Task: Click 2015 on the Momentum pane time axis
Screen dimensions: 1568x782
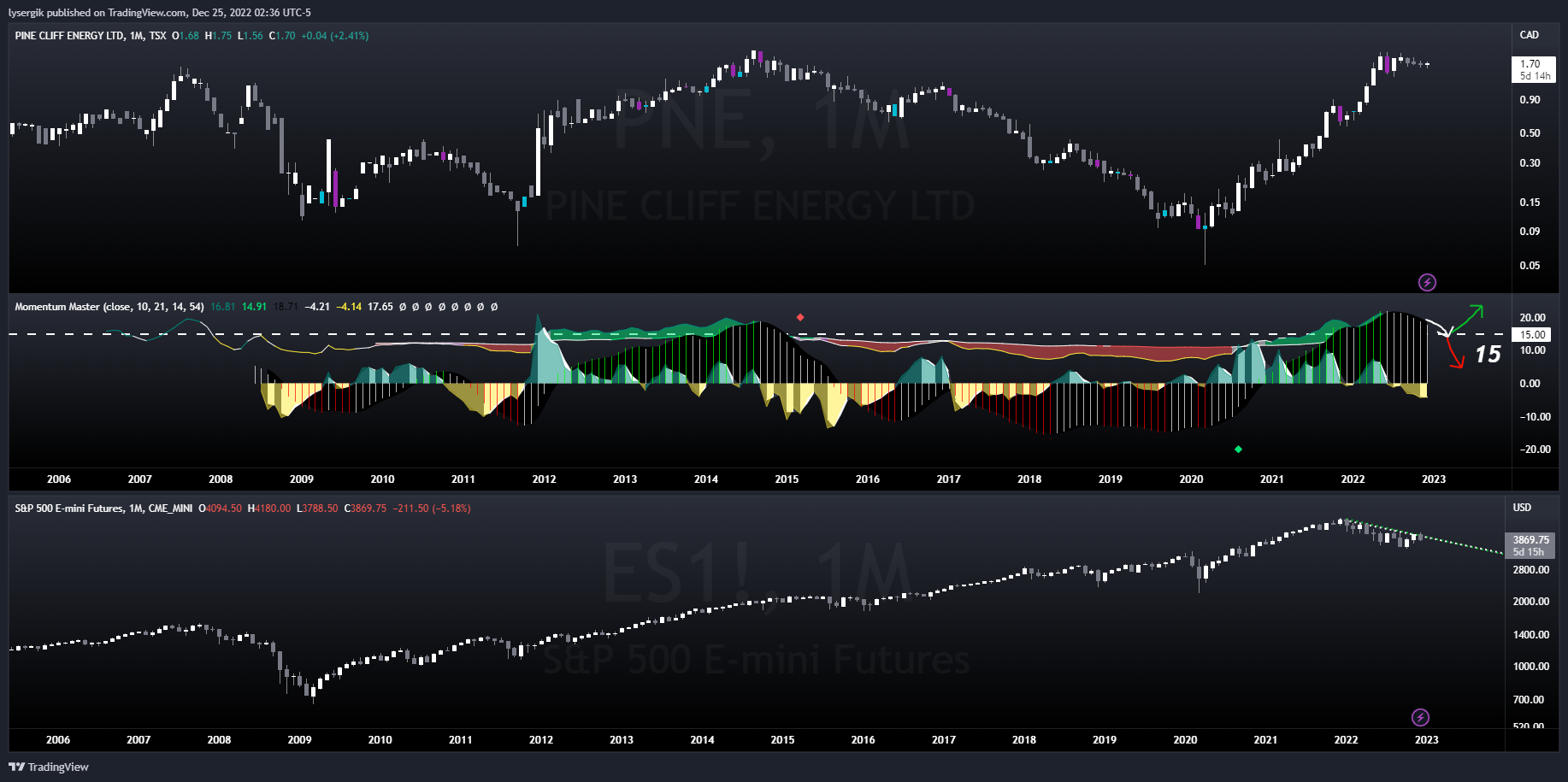Action: 787,479
